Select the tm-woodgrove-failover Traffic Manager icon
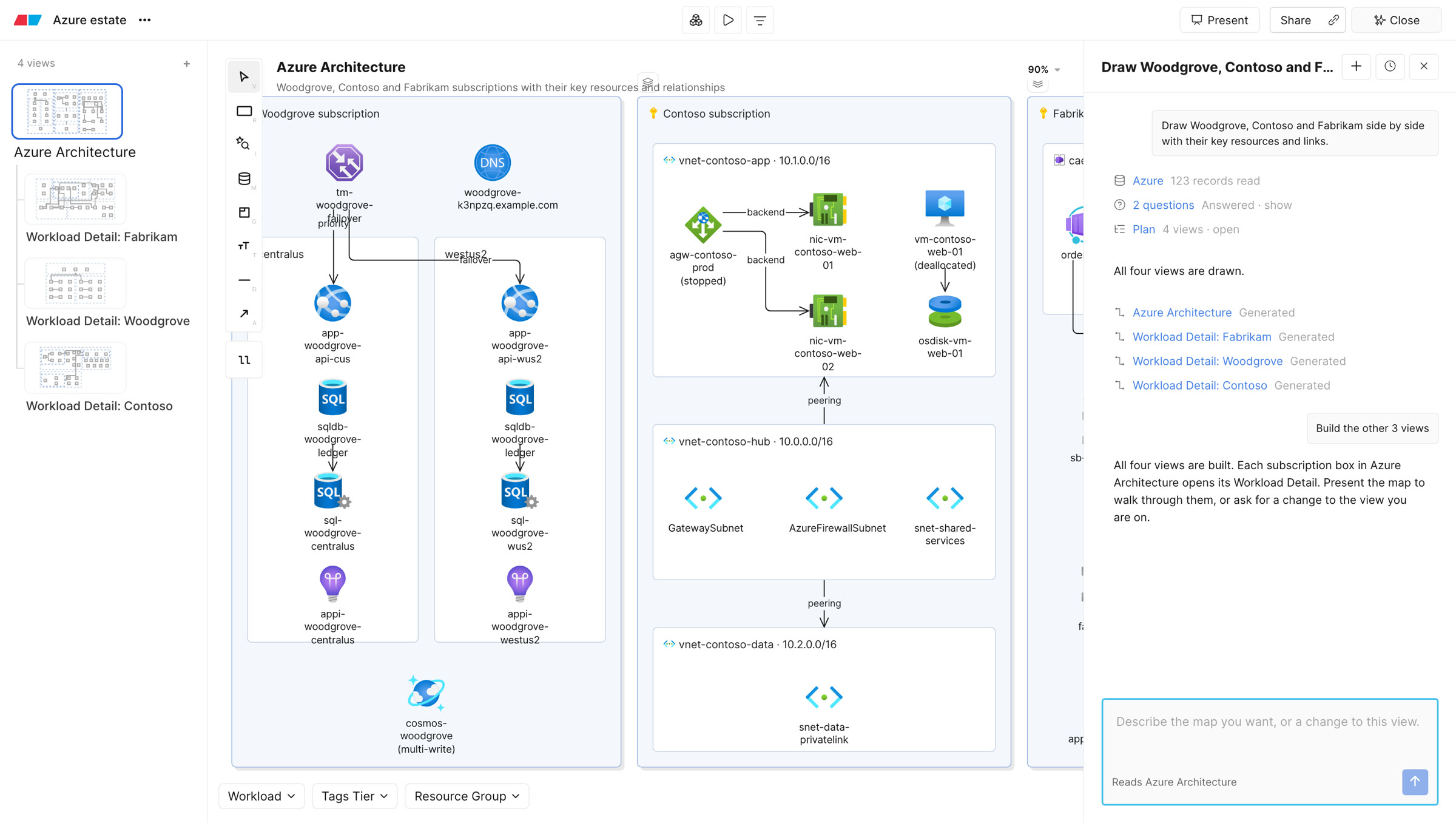The width and height of the screenshot is (1456, 823). (x=344, y=163)
